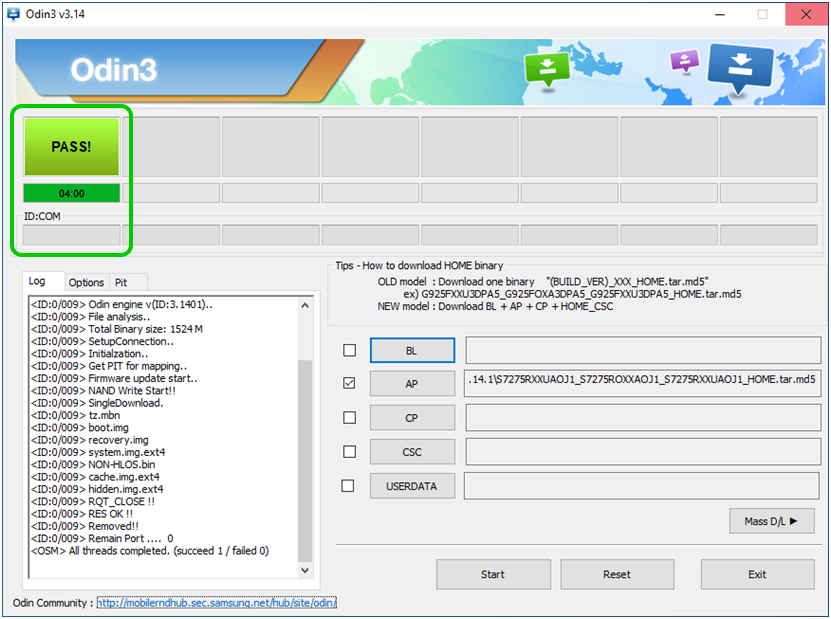Tick the CSC checkbox
The width and height of the screenshot is (831, 619).
[x=348, y=451]
